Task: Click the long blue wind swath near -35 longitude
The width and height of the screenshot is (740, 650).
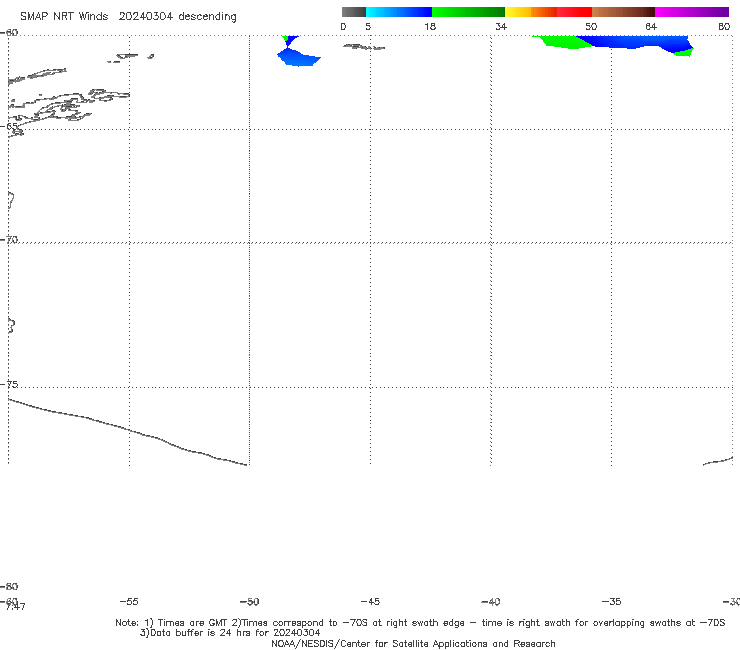Action: pyautogui.click(x=635, y=42)
